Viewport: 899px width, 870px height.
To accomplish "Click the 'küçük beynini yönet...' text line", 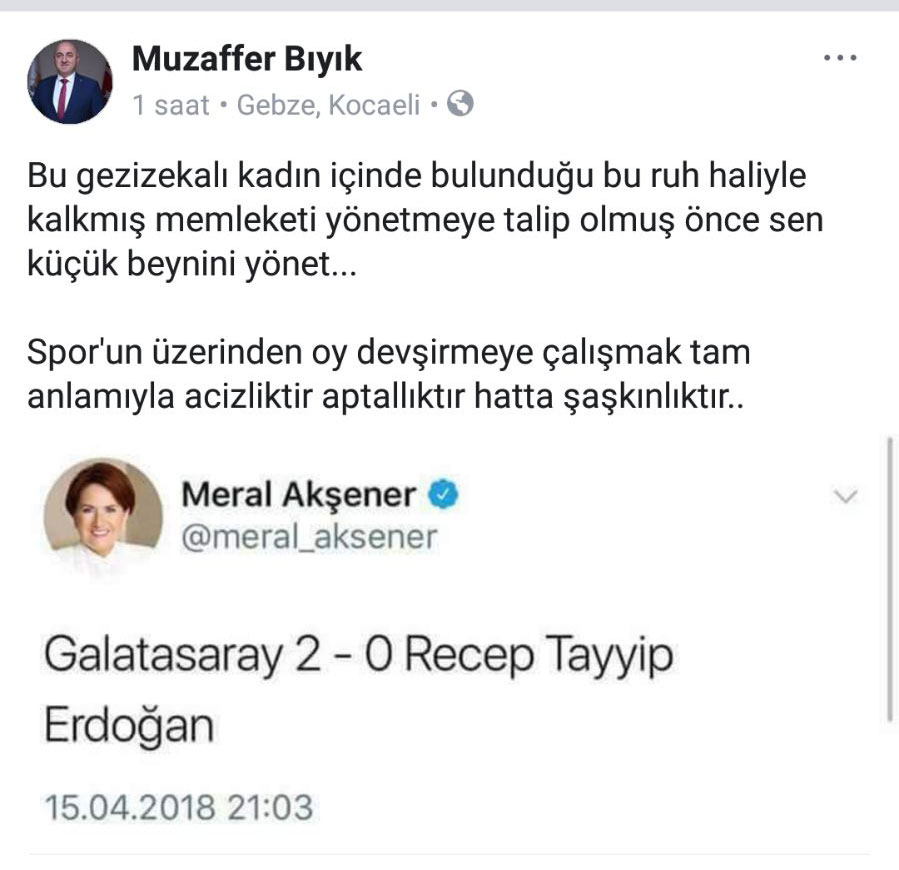I will tap(192, 264).
